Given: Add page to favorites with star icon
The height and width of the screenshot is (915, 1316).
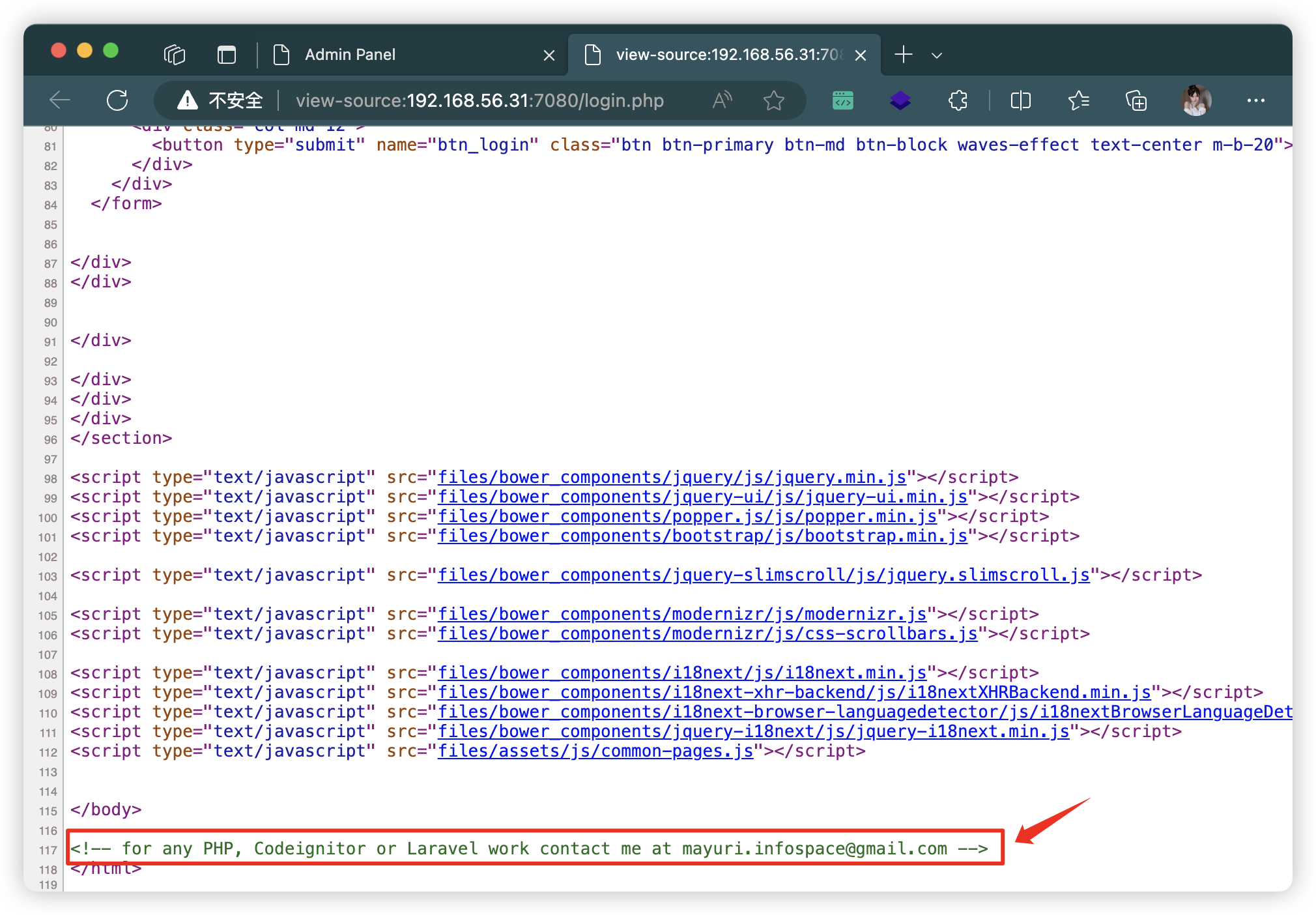Looking at the screenshot, I should 773,100.
